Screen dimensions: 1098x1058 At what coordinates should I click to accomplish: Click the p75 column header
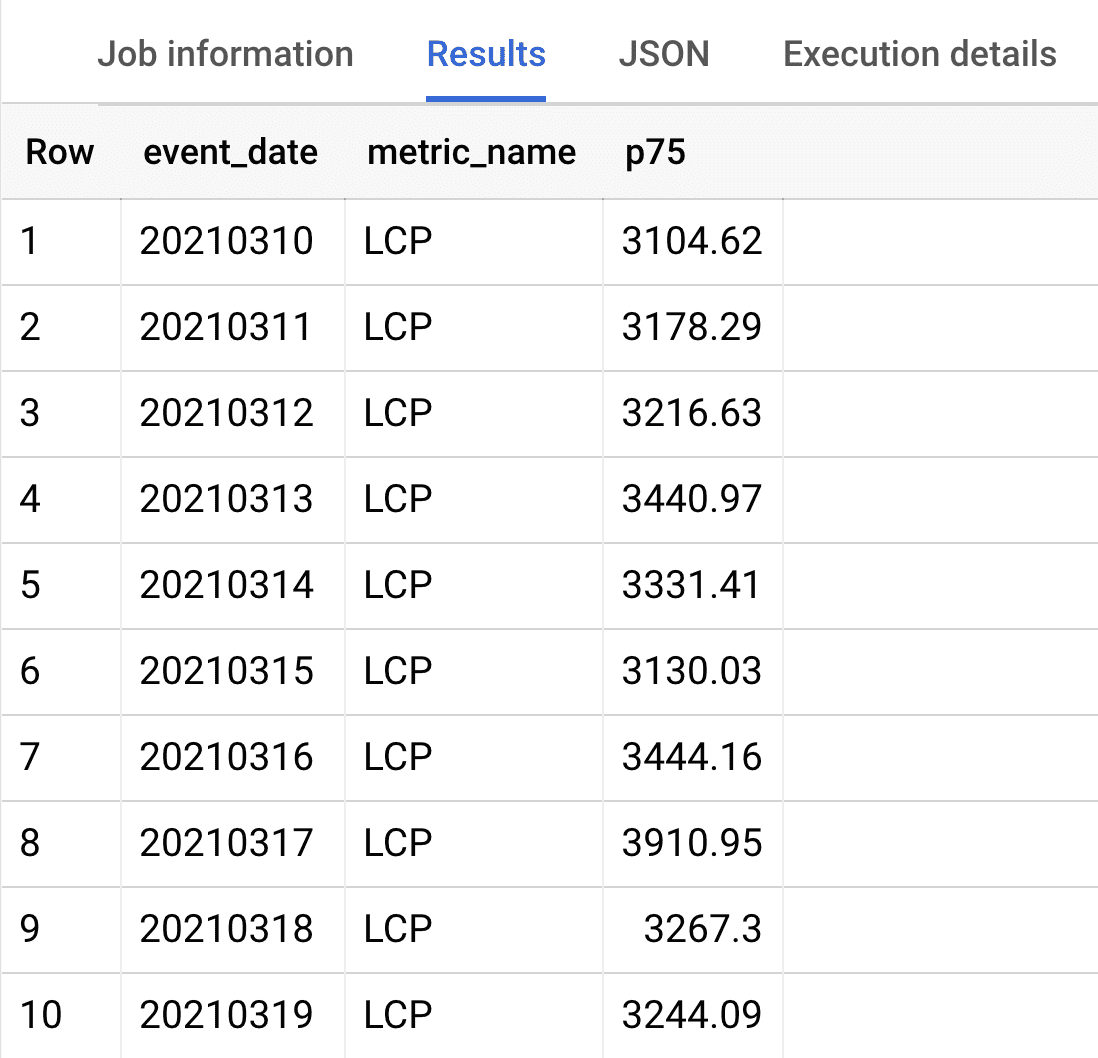pos(655,152)
